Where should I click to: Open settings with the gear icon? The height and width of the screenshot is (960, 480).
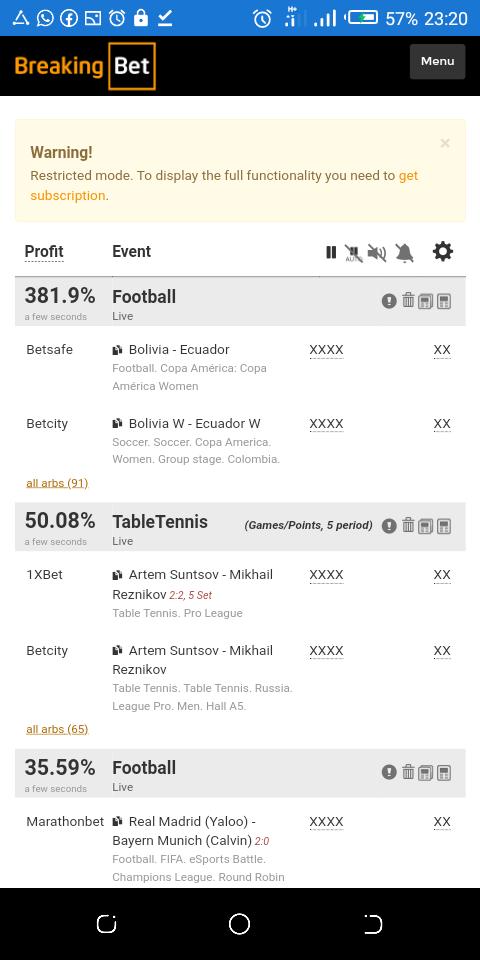click(443, 251)
